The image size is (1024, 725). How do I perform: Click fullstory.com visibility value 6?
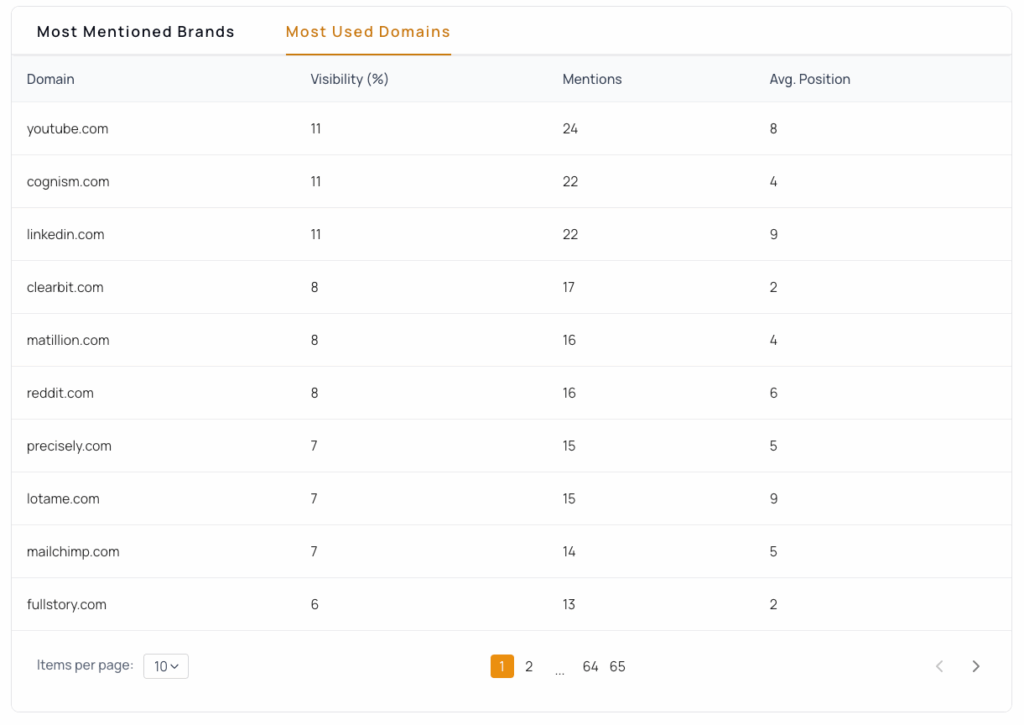click(x=315, y=605)
